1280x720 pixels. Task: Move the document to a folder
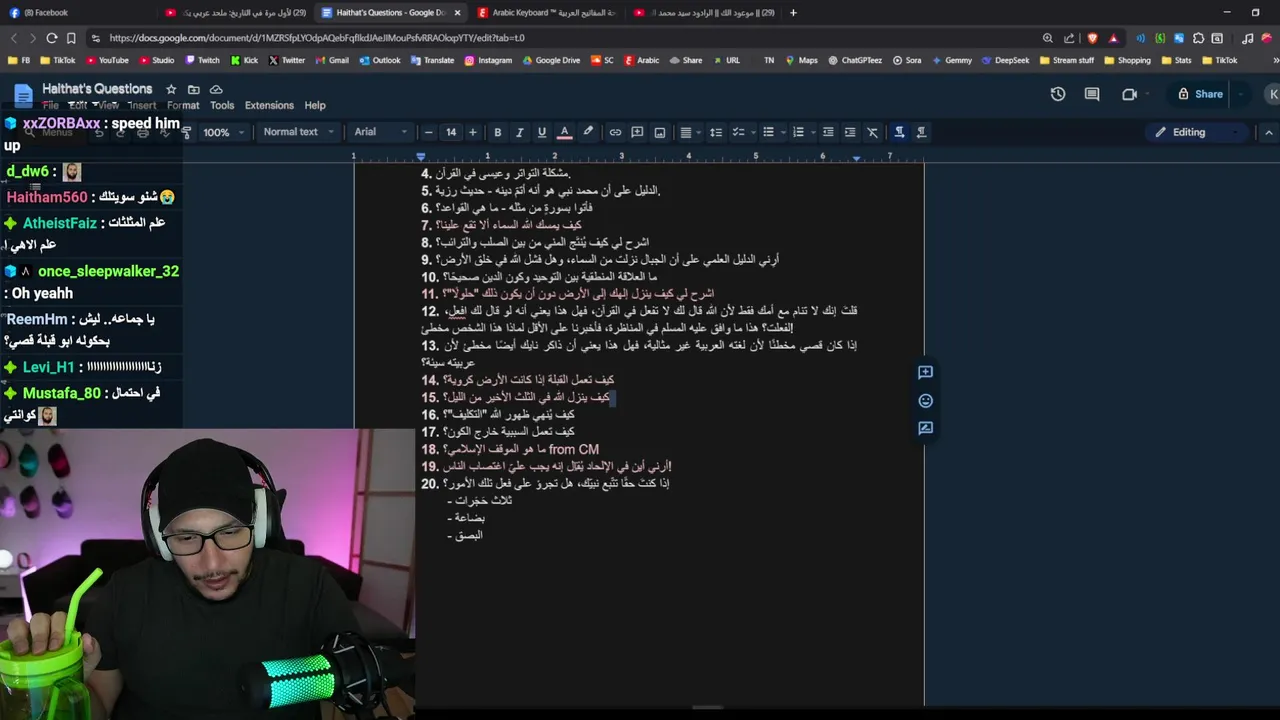coord(193,89)
